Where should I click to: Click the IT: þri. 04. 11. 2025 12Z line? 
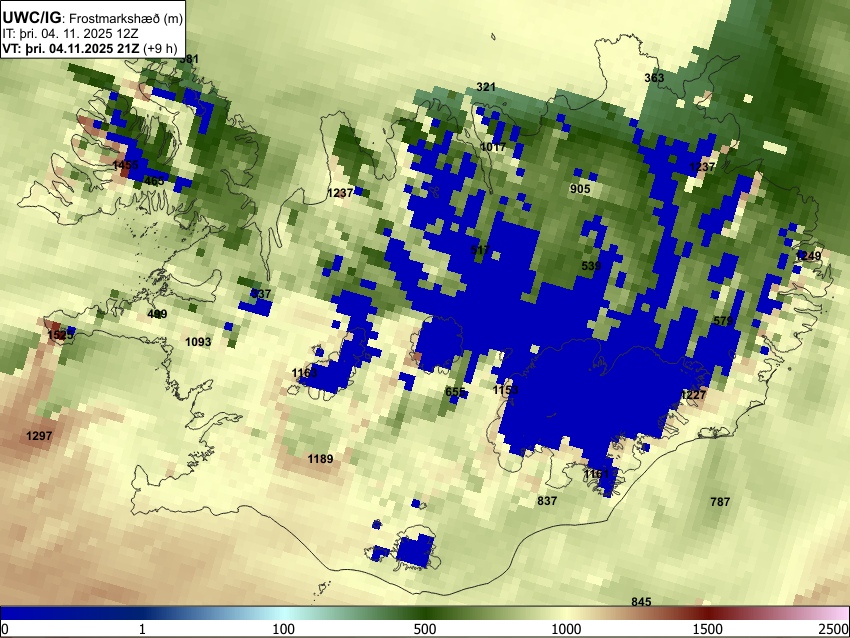point(70,34)
